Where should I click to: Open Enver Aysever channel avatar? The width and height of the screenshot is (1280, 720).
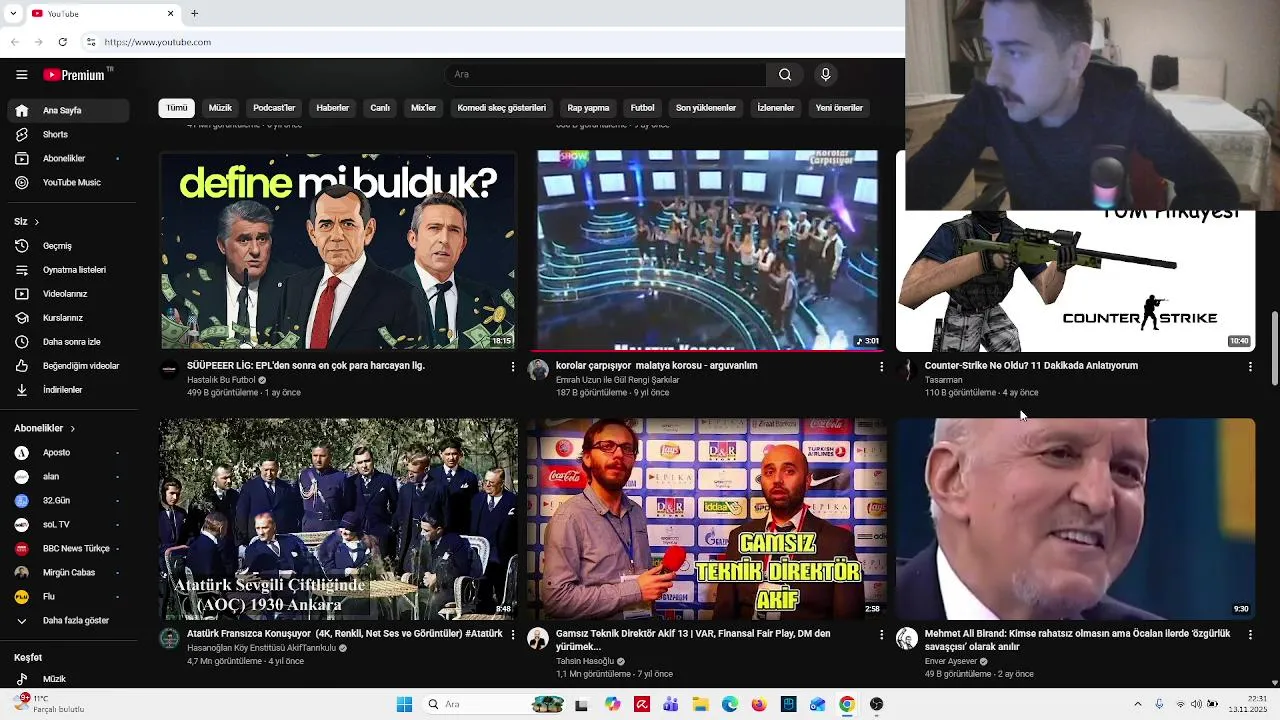click(x=907, y=638)
